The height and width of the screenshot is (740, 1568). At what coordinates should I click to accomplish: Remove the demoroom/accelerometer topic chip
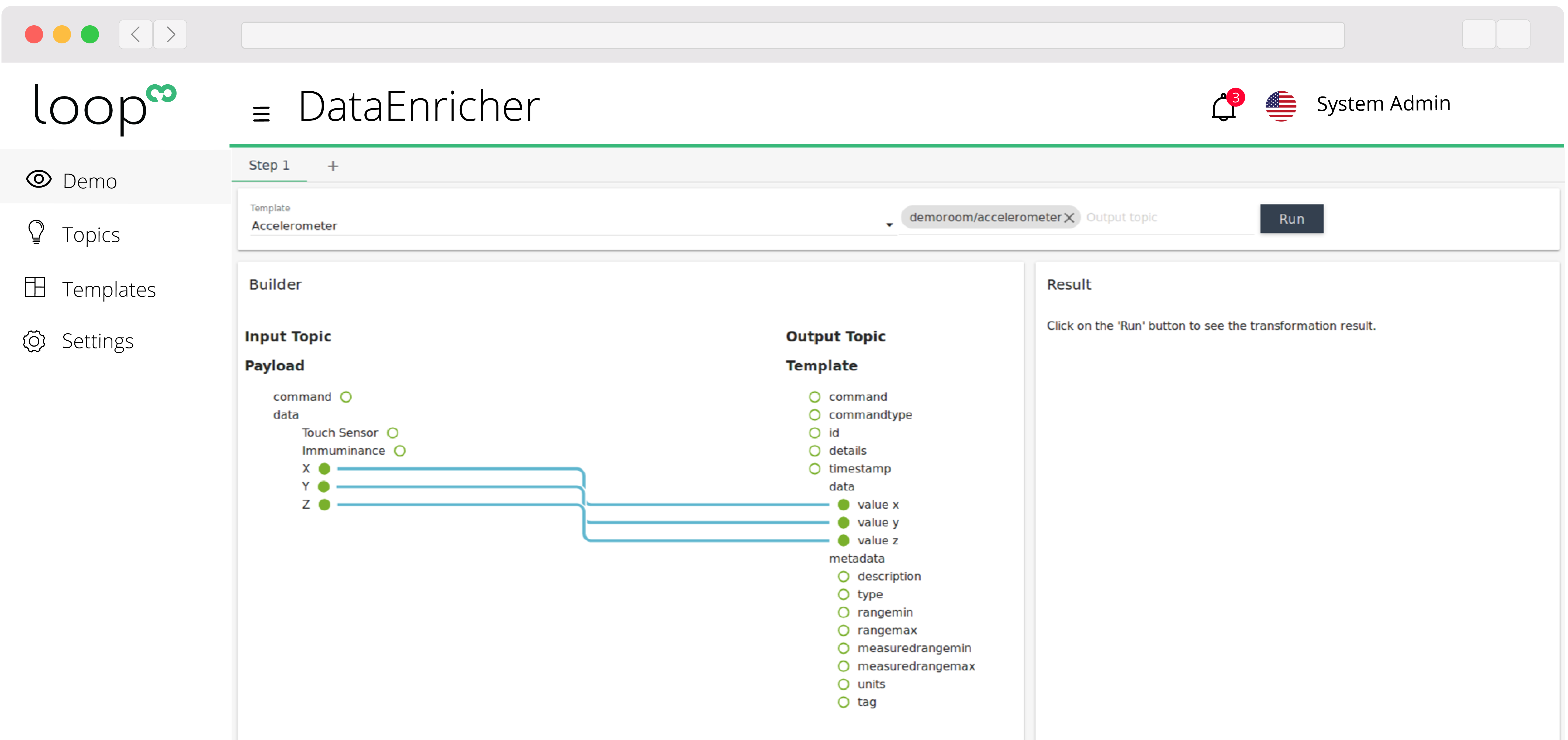(1069, 218)
